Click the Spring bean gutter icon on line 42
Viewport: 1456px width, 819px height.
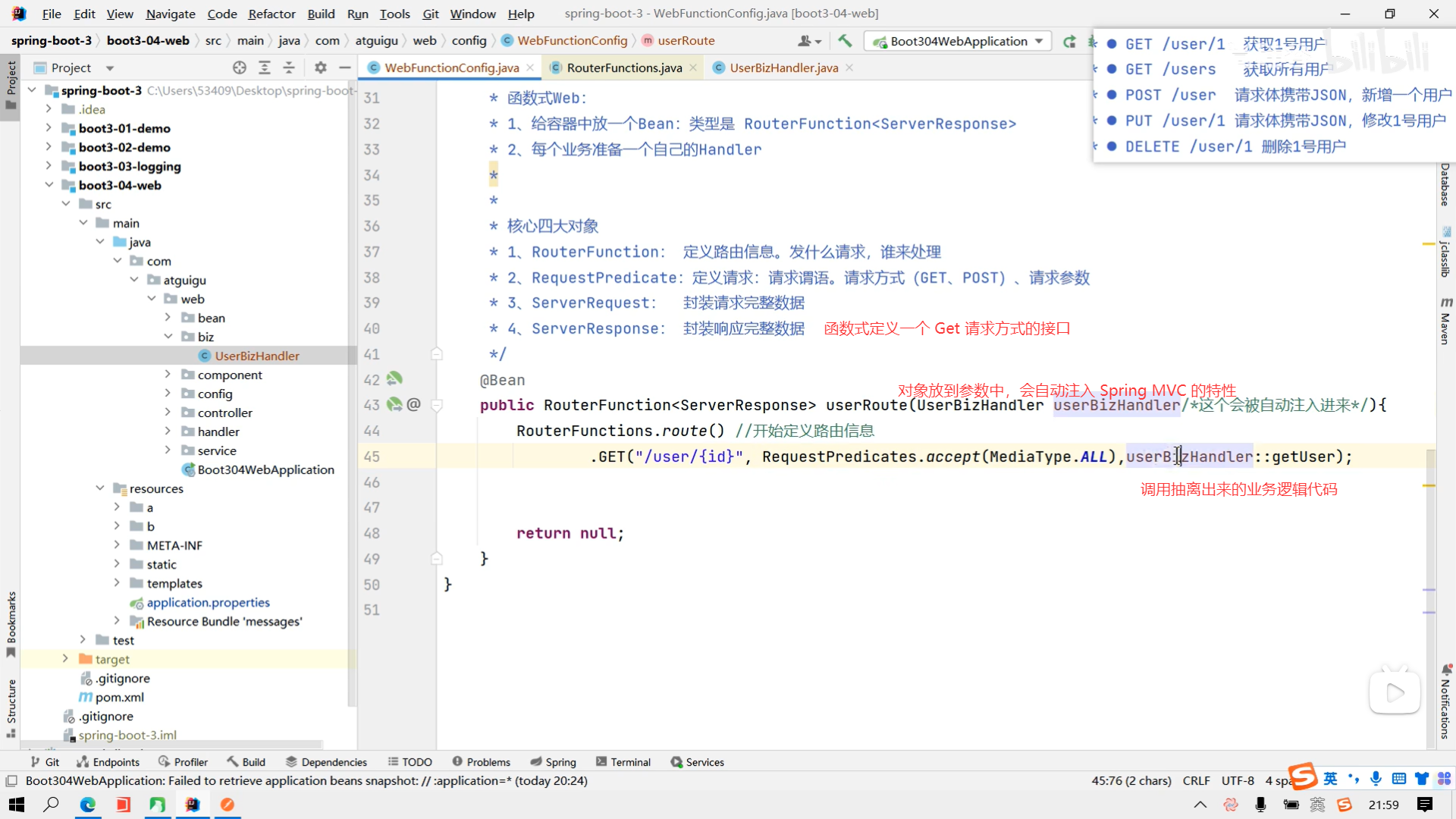click(394, 378)
